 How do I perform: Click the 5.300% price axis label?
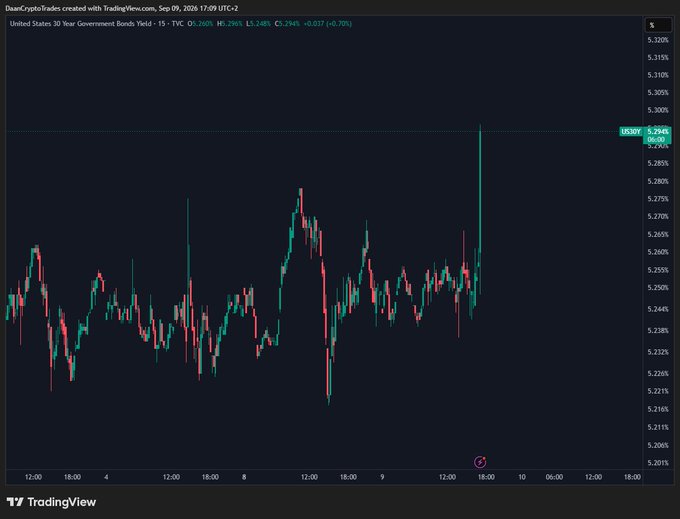click(658, 111)
